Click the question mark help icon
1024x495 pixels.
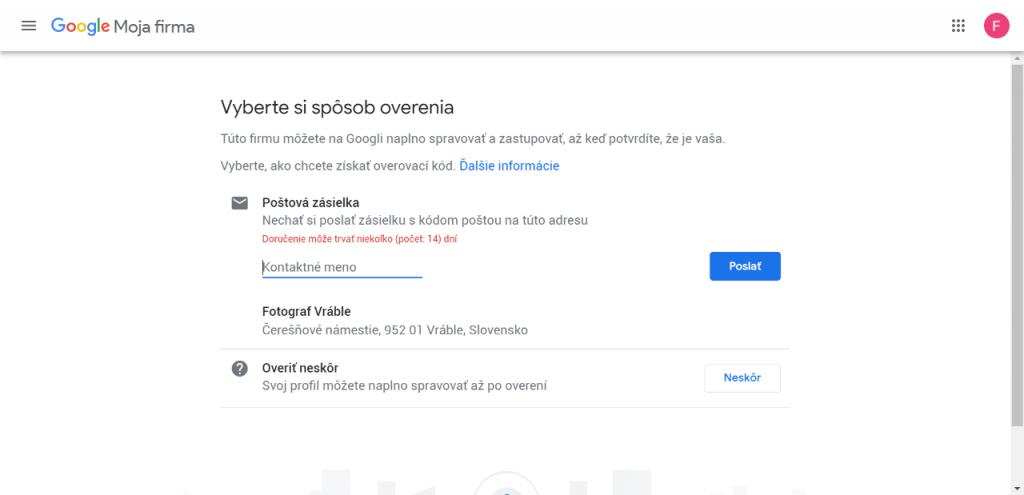tap(240, 368)
